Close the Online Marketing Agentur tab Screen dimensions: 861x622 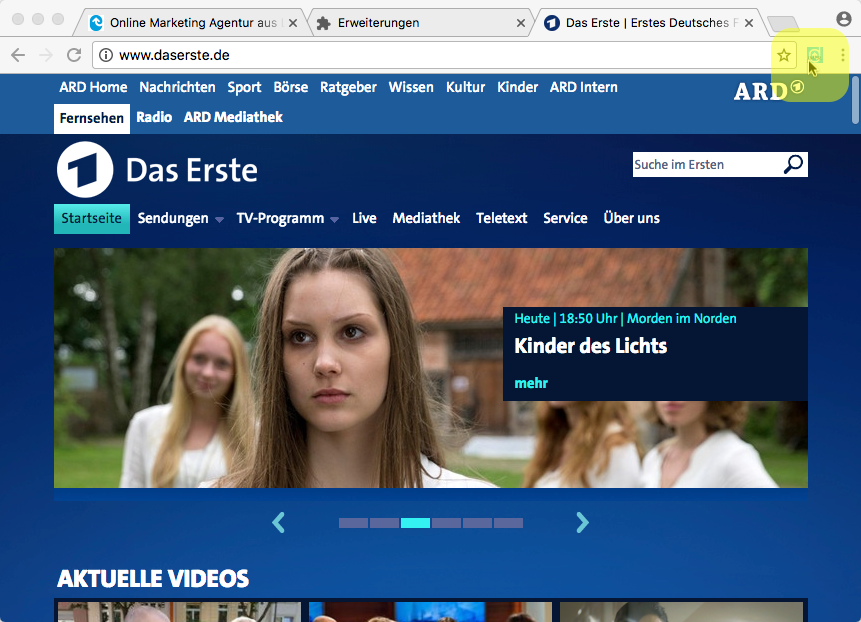click(293, 22)
